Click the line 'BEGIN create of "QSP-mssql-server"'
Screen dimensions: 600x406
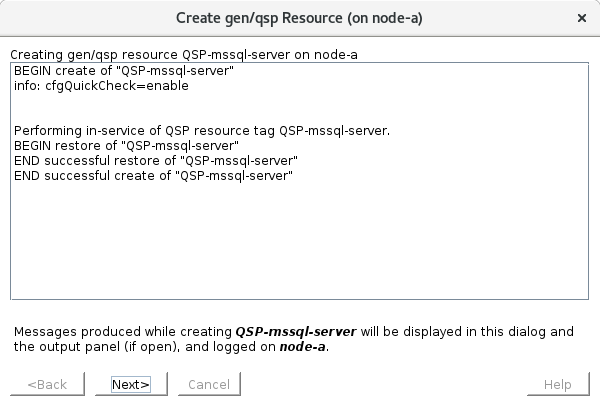124,71
